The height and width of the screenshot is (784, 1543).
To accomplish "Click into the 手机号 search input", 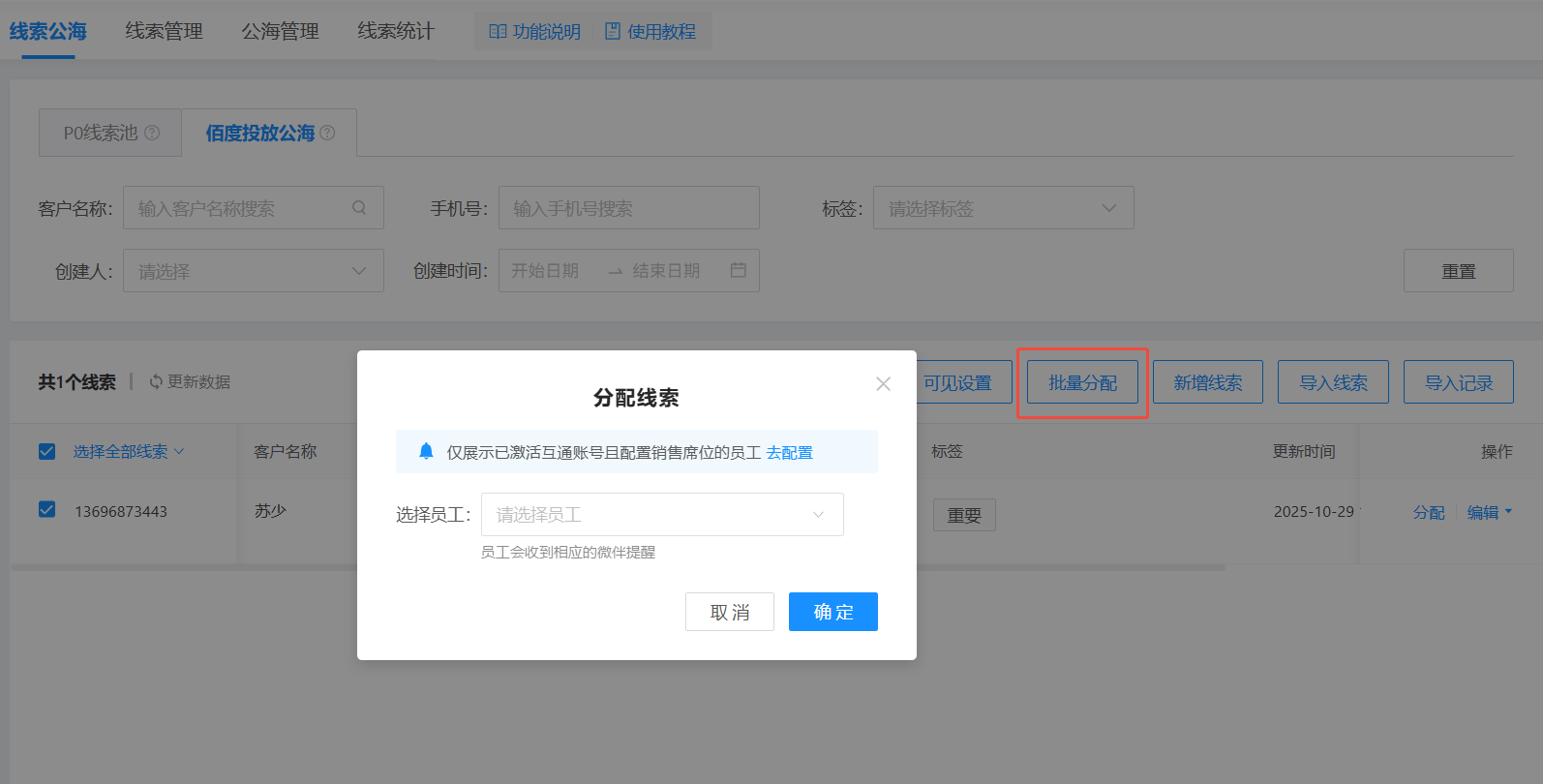I will pyautogui.click(x=628, y=208).
